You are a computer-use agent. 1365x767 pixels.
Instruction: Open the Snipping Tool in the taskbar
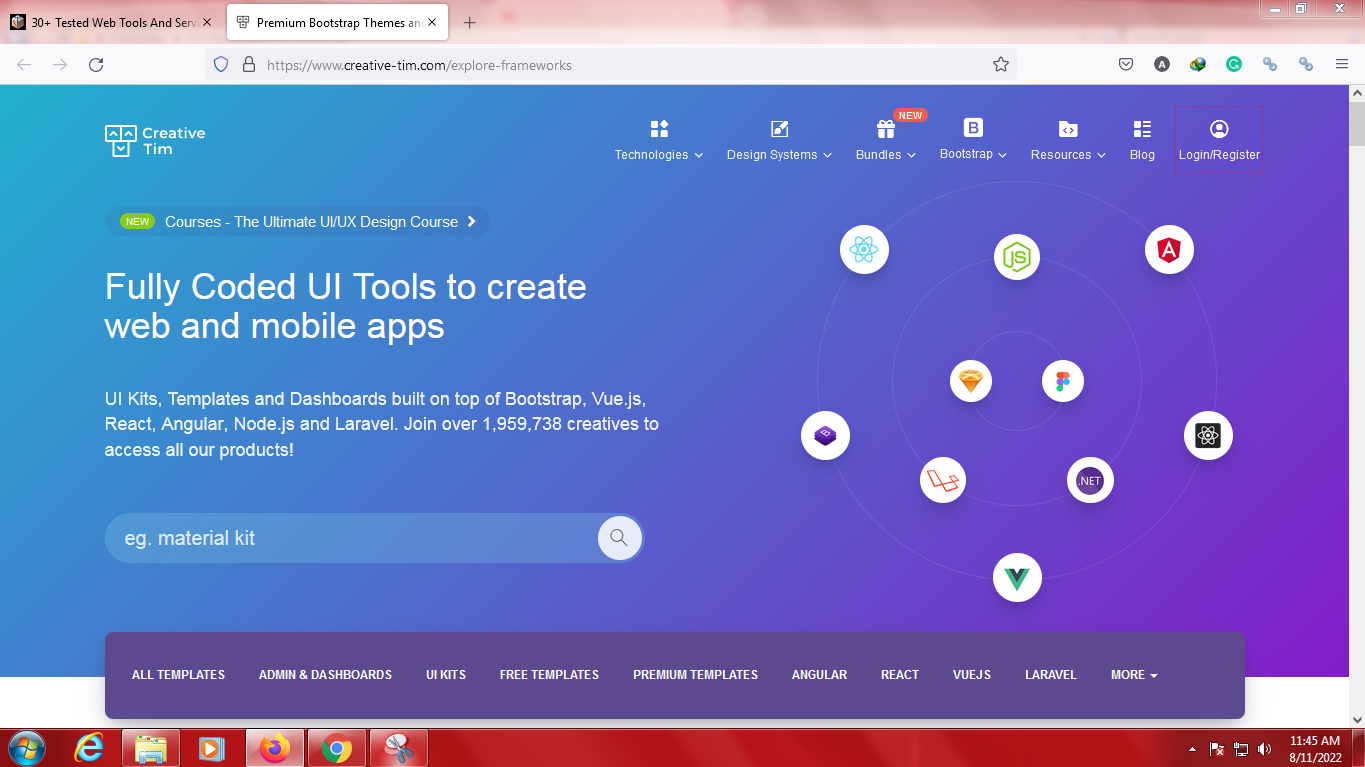[x=399, y=748]
